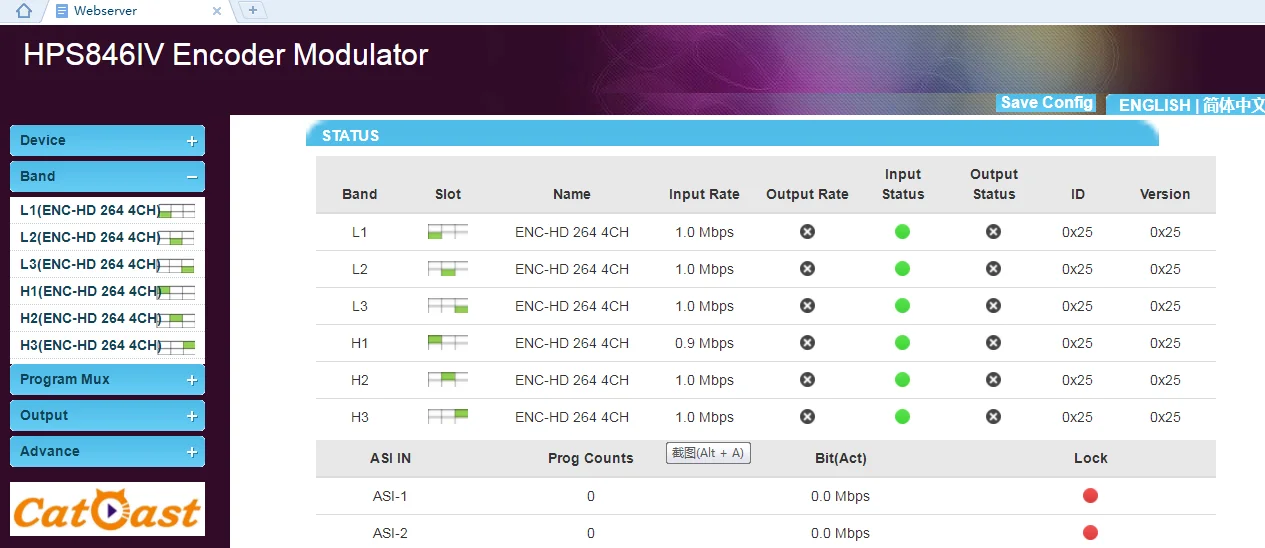
Task: Open H2(ENC-HD 264 4CH) band entry
Action: (x=90, y=318)
